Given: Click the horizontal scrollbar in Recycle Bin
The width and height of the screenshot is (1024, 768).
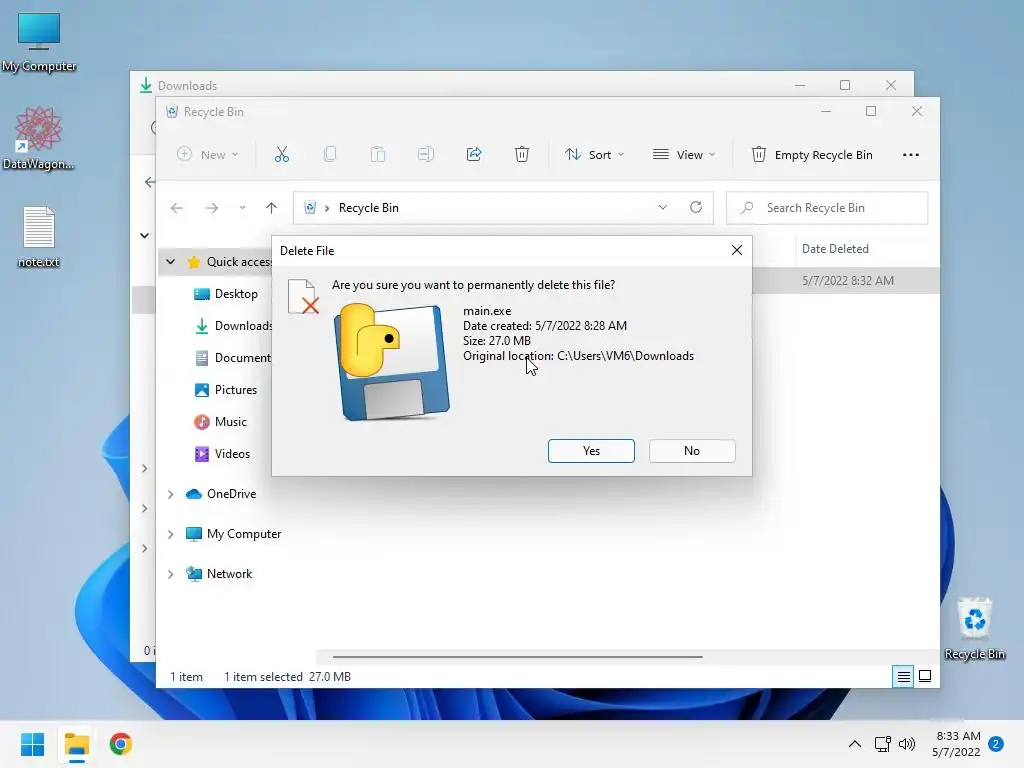Looking at the screenshot, I should click(x=517, y=657).
